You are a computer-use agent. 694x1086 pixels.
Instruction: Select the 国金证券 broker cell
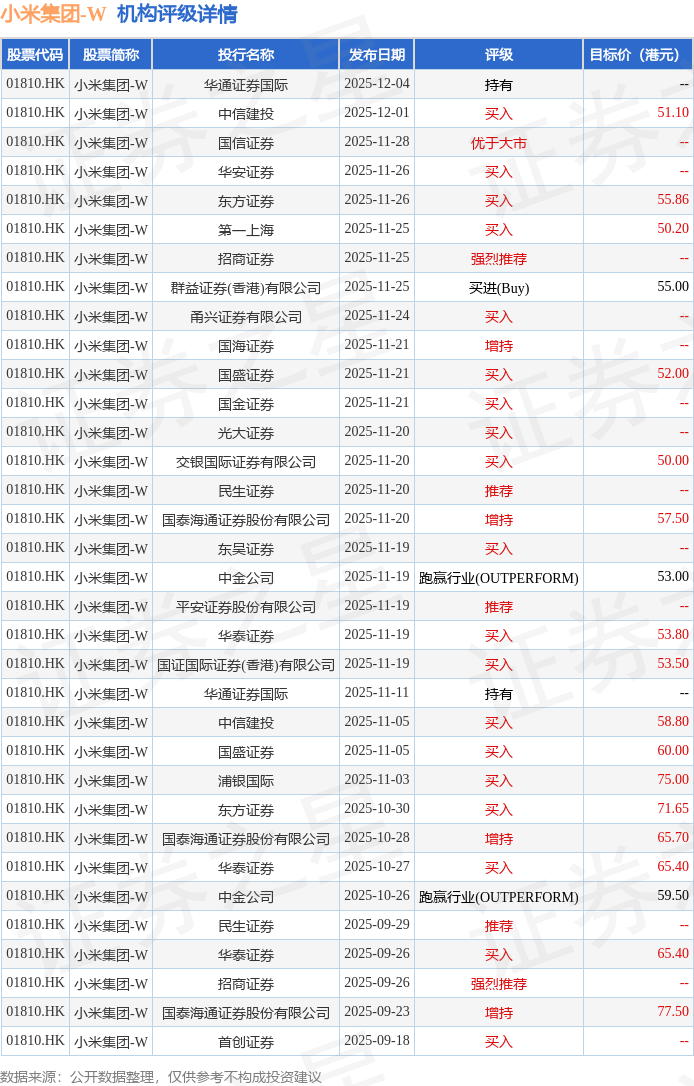coord(246,404)
